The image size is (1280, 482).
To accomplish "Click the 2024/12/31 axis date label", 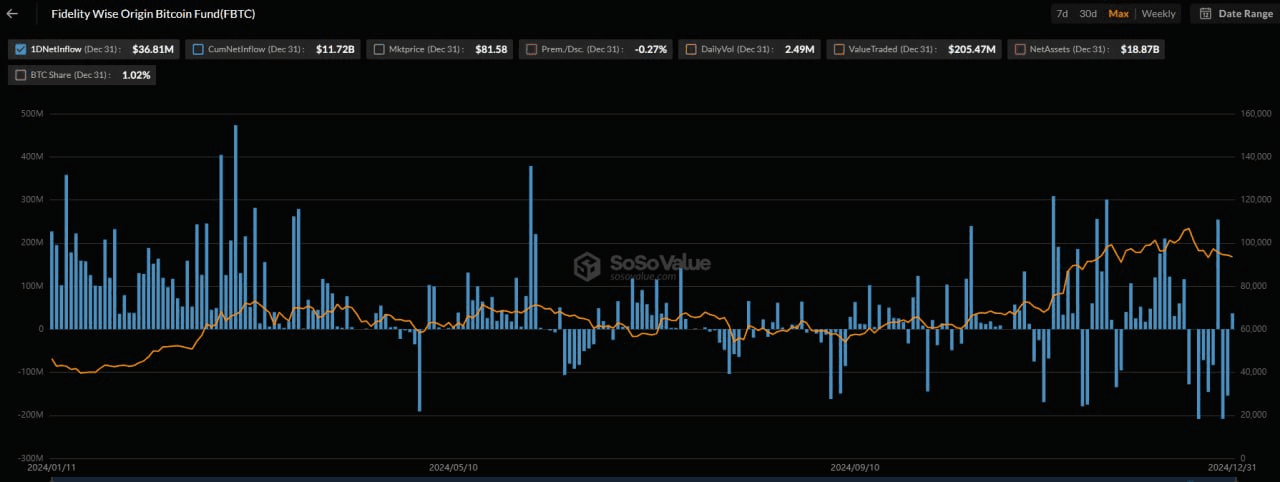I will click(x=1232, y=467).
